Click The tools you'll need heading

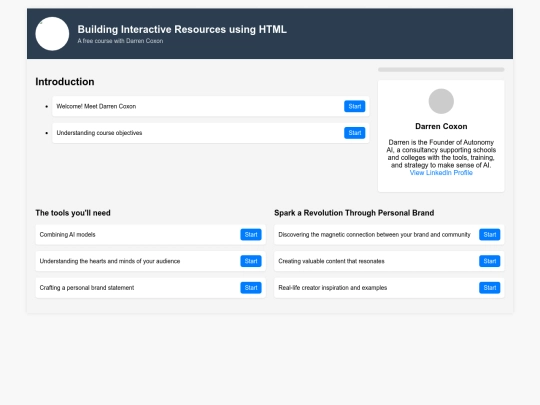click(x=73, y=213)
